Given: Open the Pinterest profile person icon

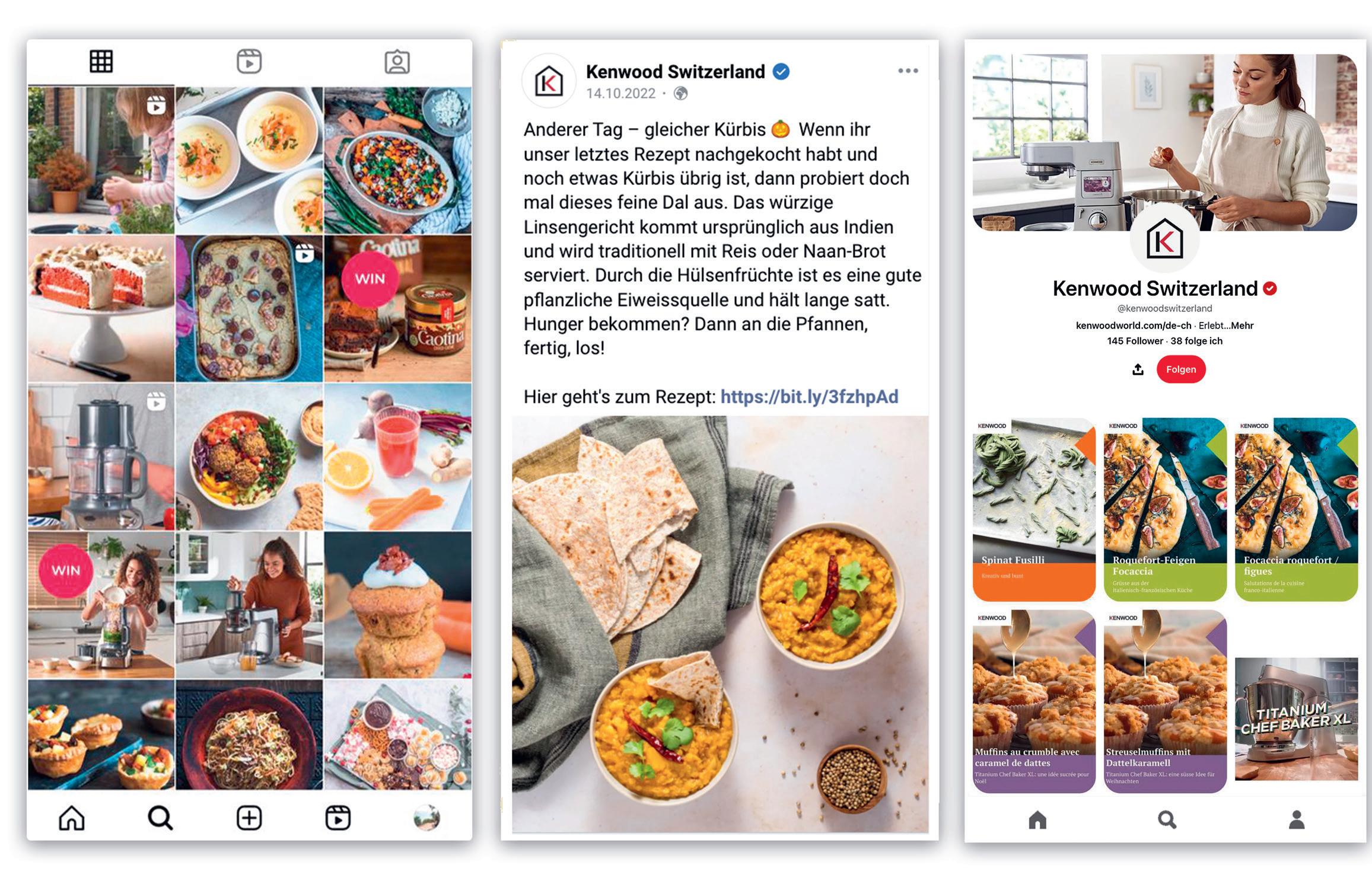Looking at the screenshot, I should [1297, 820].
